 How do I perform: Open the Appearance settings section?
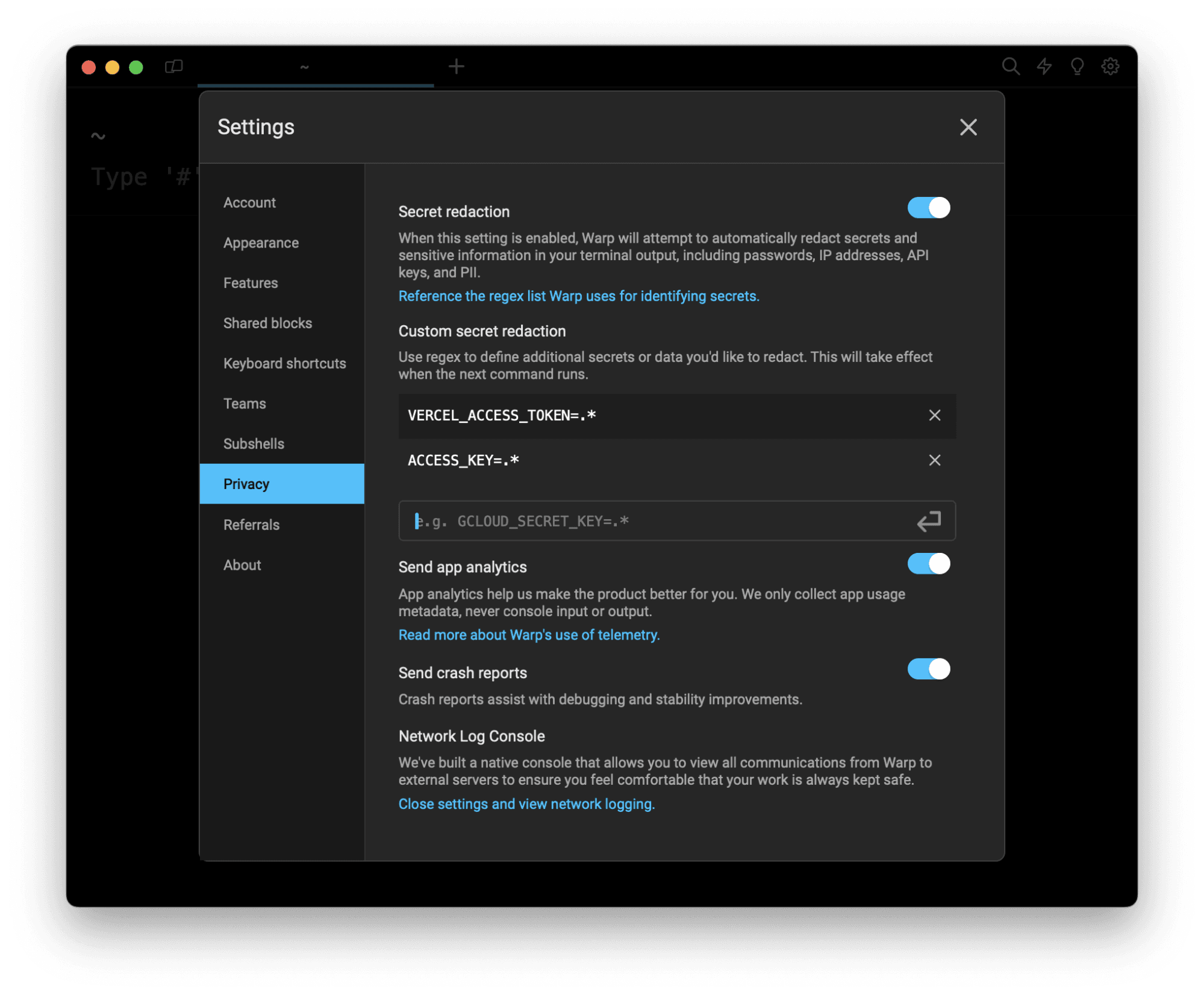point(261,243)
